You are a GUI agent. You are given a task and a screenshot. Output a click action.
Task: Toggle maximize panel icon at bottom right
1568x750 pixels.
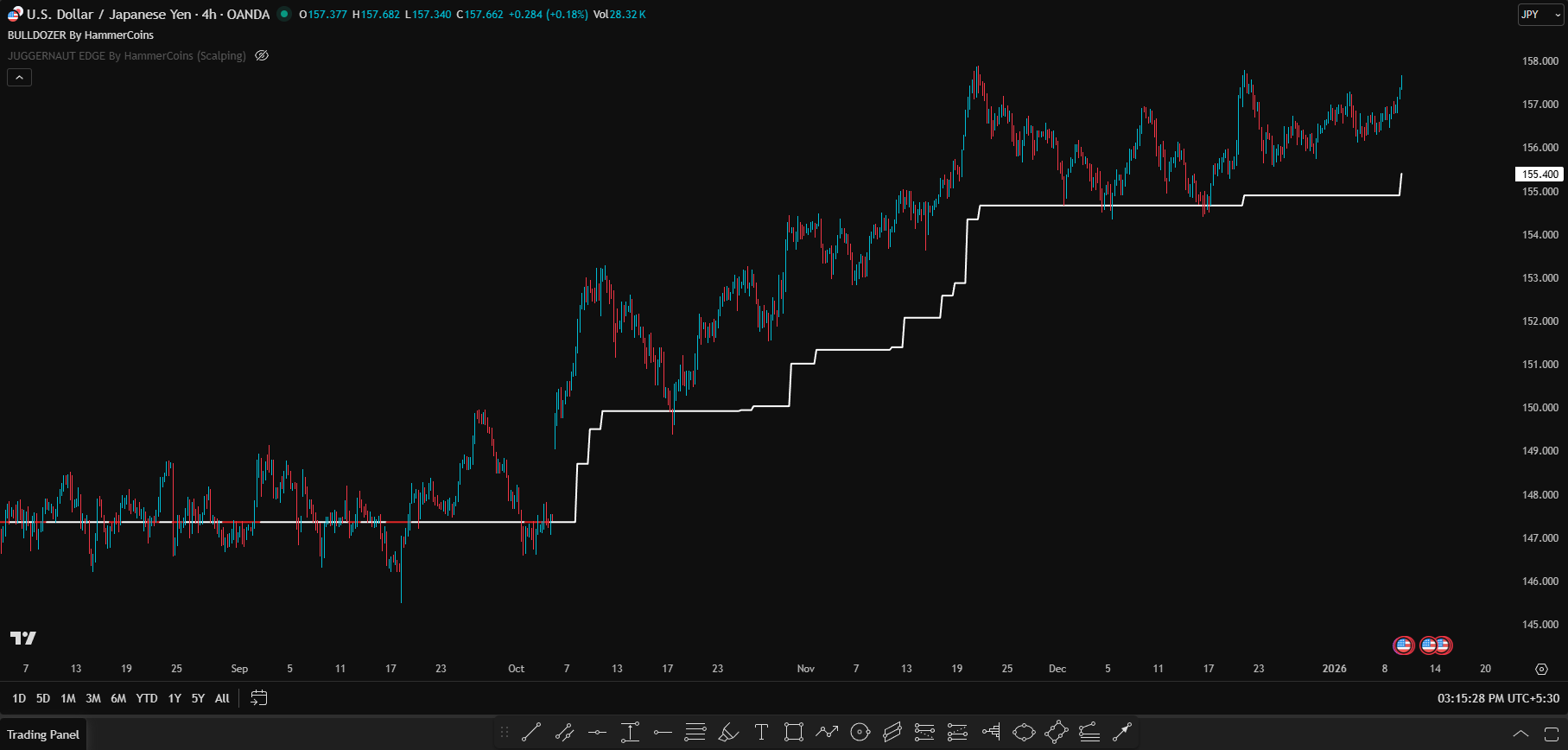[1551, 734]
